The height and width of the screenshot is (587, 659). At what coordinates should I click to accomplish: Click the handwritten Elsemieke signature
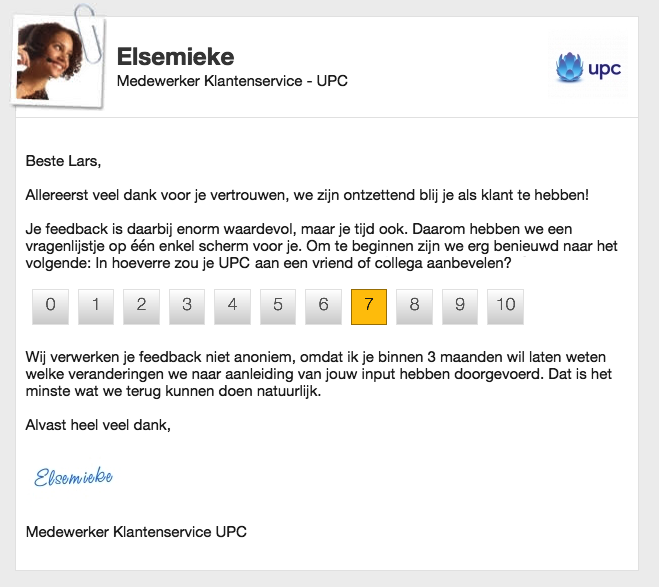pos(73,477)
